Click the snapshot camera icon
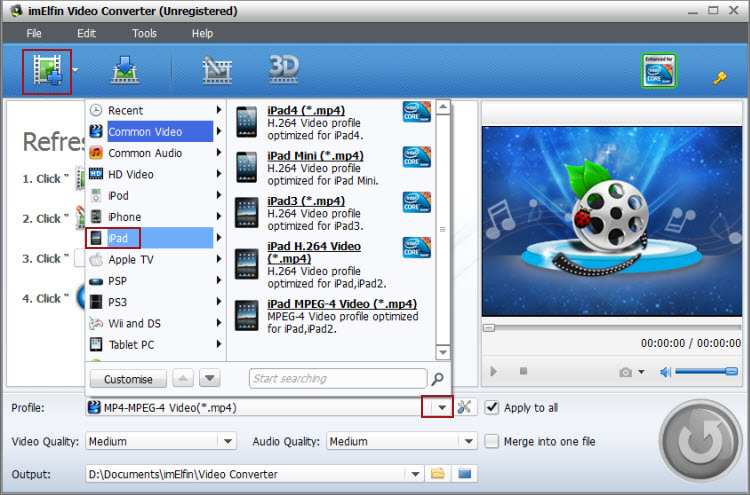 click(625, 372)
